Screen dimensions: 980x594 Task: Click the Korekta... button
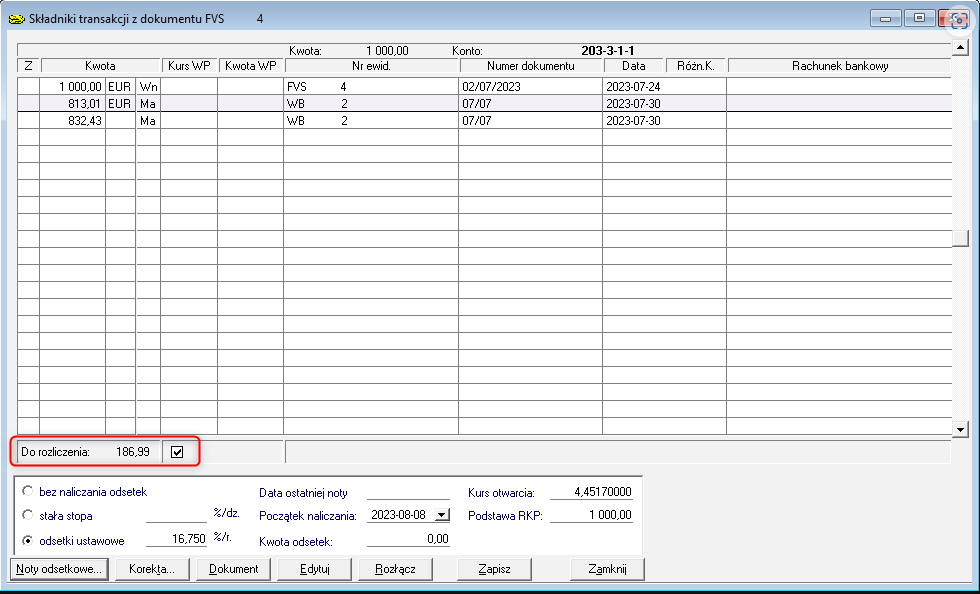(x=152, y=569)
